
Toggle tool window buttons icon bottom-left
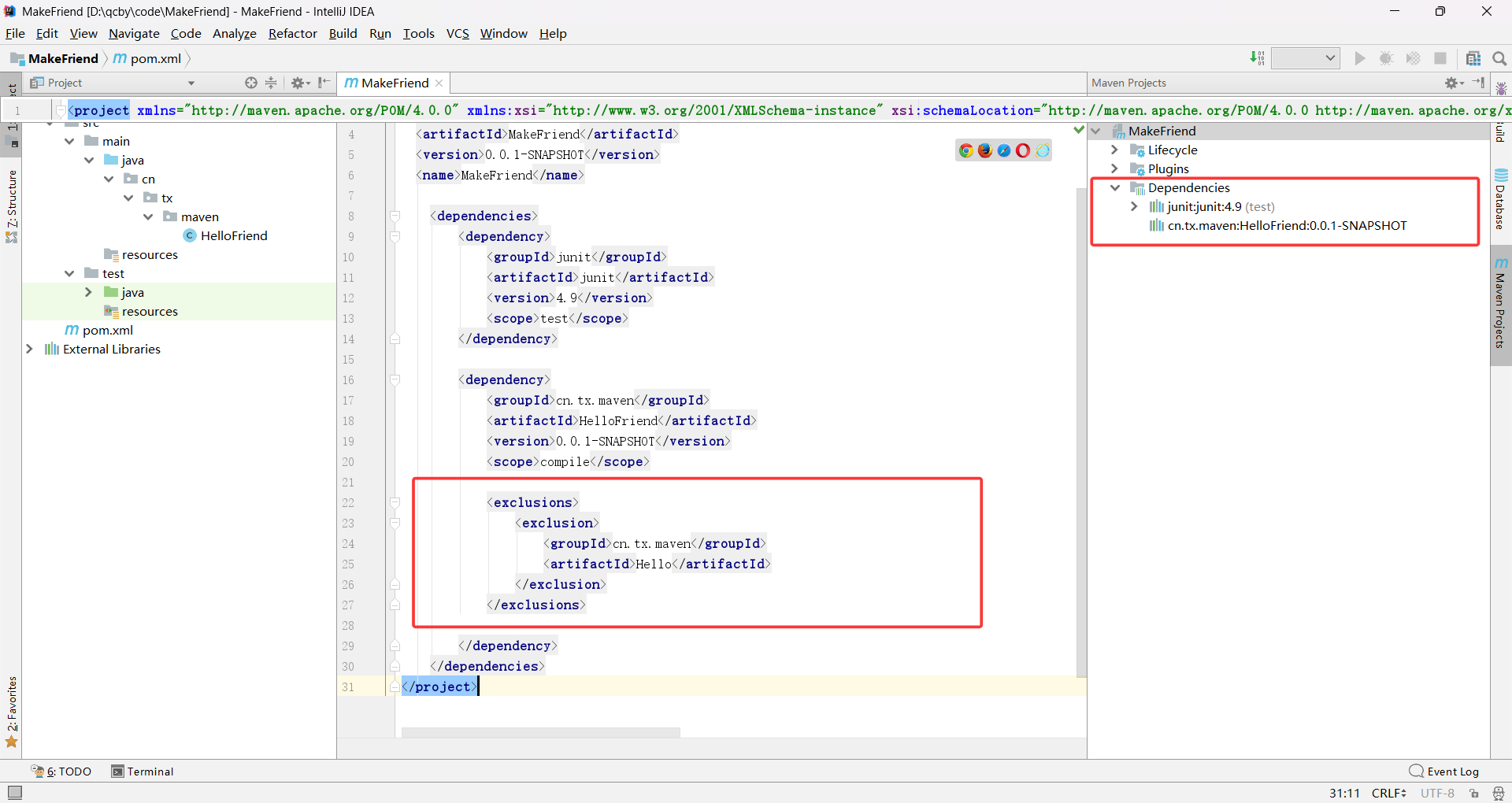click(x=15, y=793)
